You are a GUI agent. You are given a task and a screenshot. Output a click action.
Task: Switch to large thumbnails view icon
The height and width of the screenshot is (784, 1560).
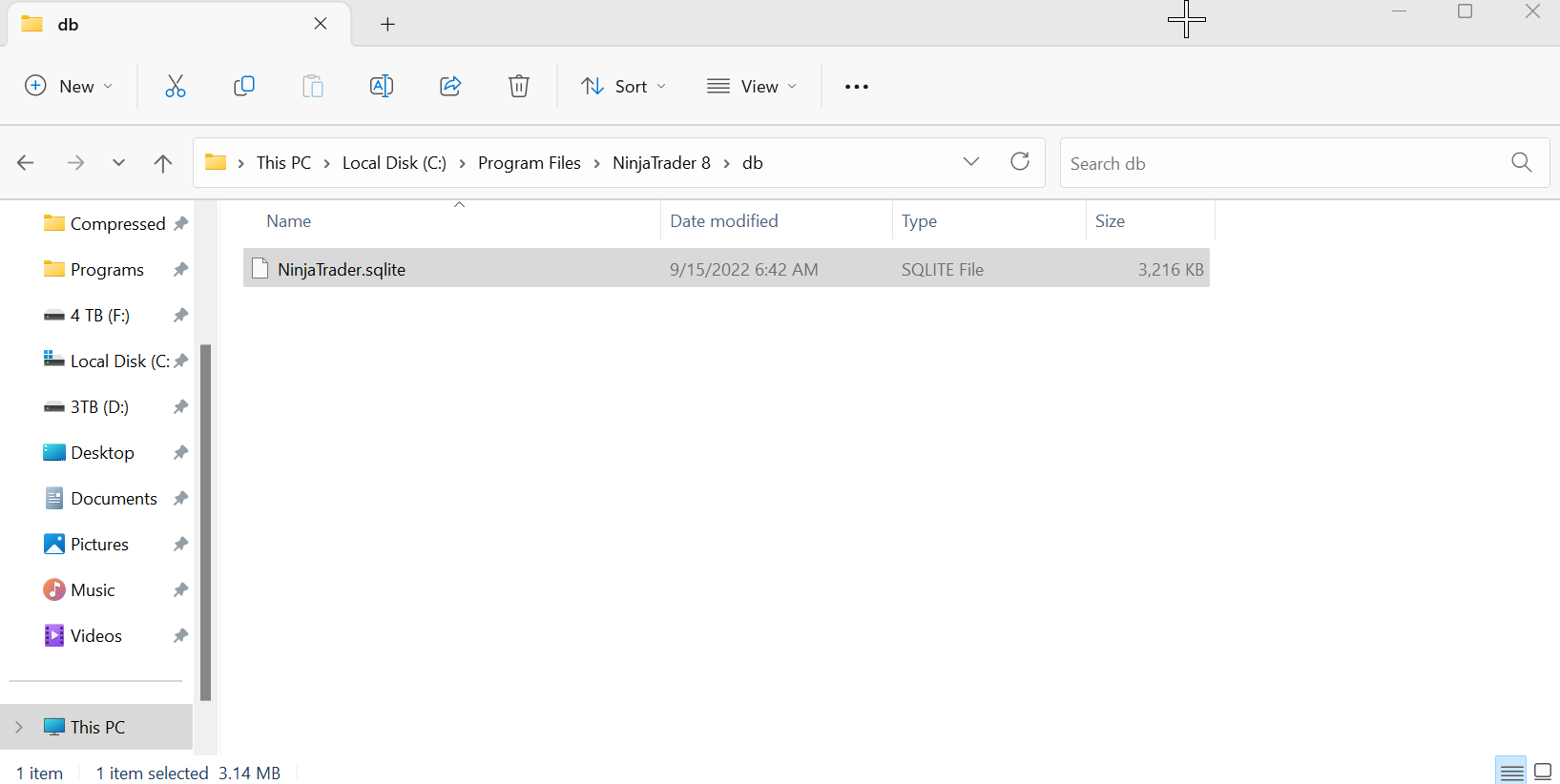coord(1543,772)
